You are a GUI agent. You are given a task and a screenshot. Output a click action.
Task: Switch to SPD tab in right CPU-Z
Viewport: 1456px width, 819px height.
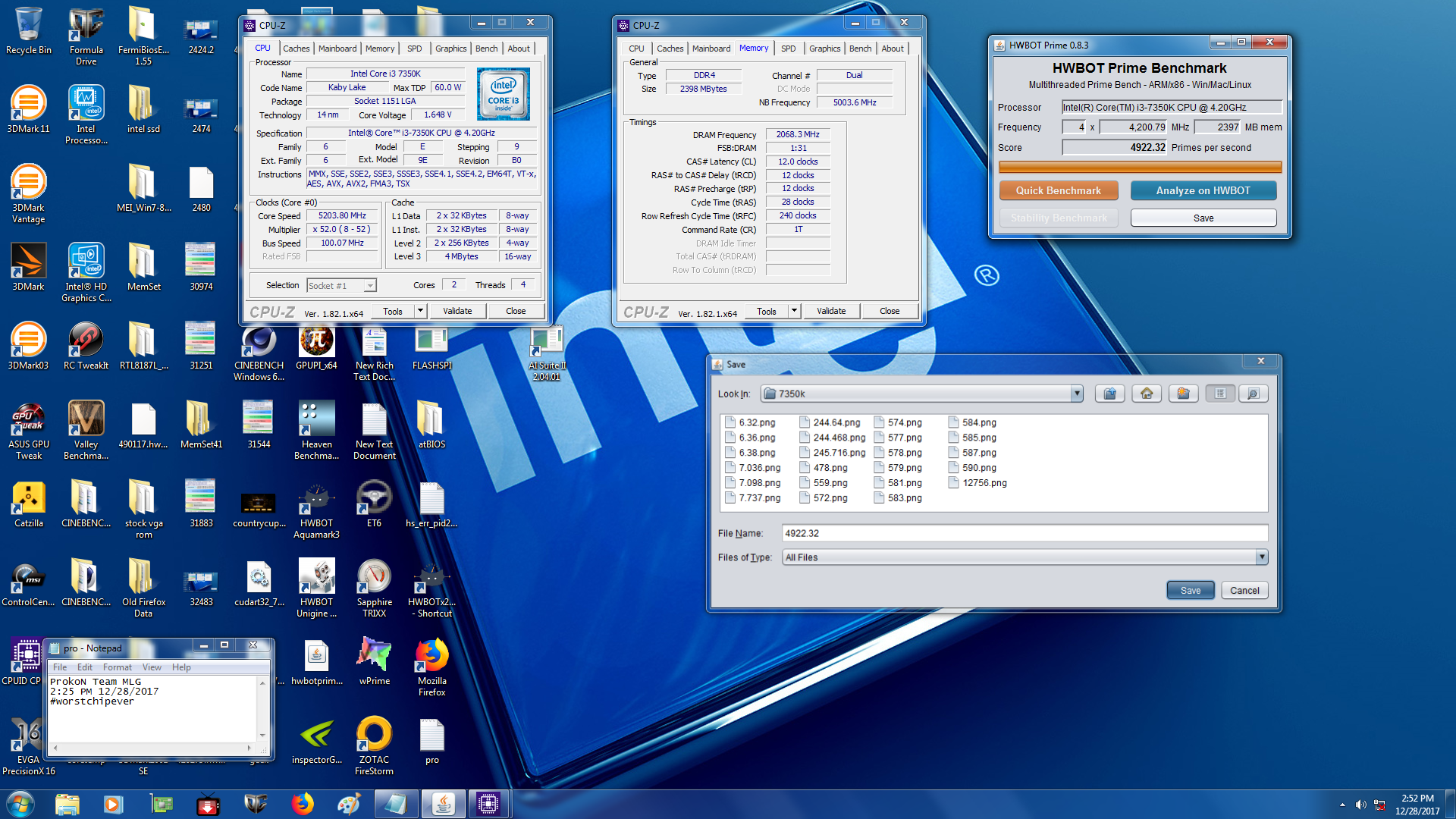(x=789, y=49)
